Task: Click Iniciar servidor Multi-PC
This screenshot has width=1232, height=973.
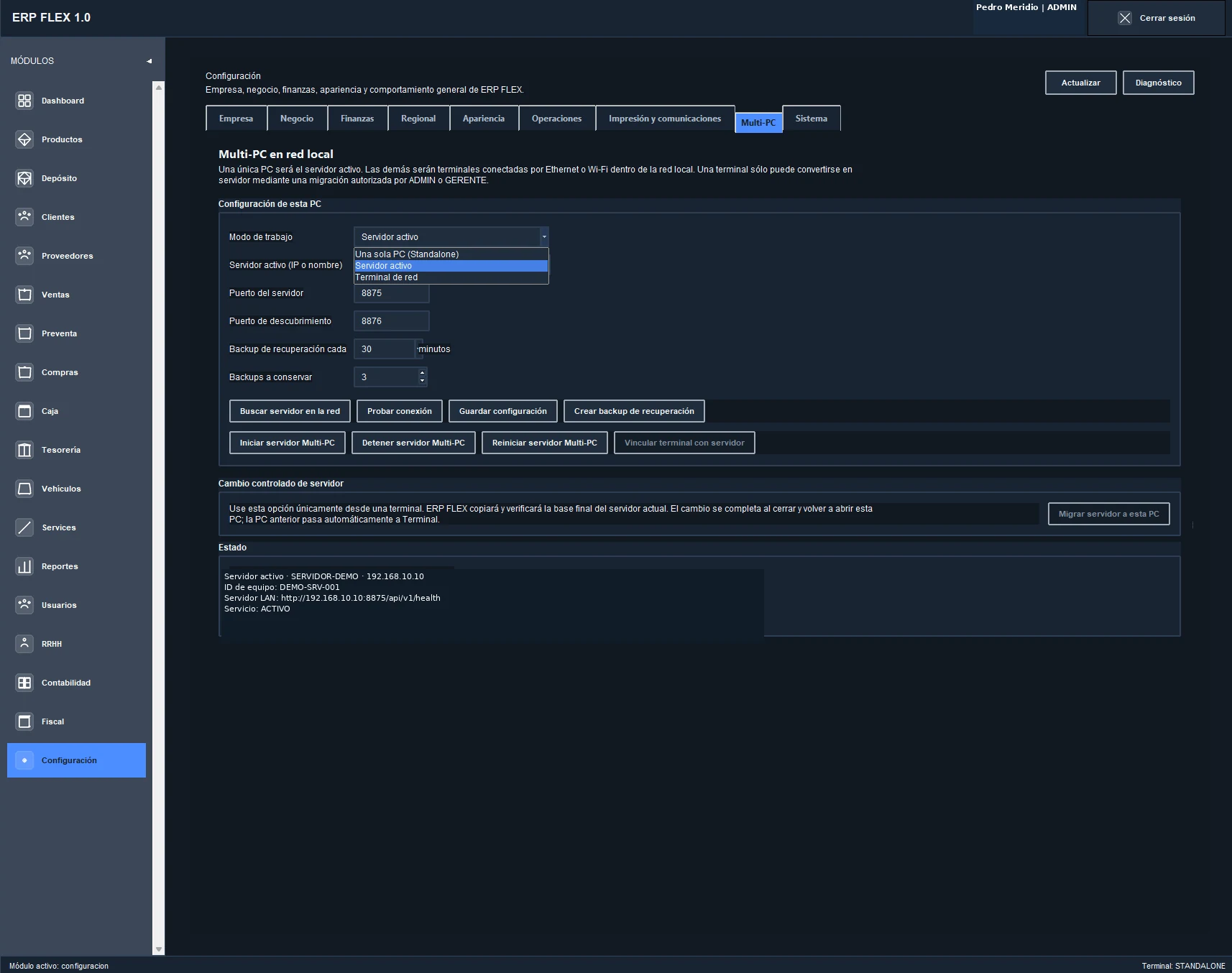Action: 288,443
